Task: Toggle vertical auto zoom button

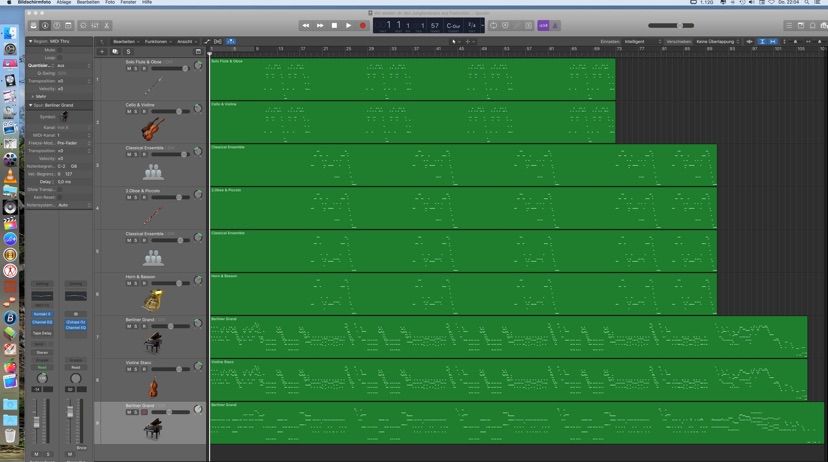Action: point(762,41)
